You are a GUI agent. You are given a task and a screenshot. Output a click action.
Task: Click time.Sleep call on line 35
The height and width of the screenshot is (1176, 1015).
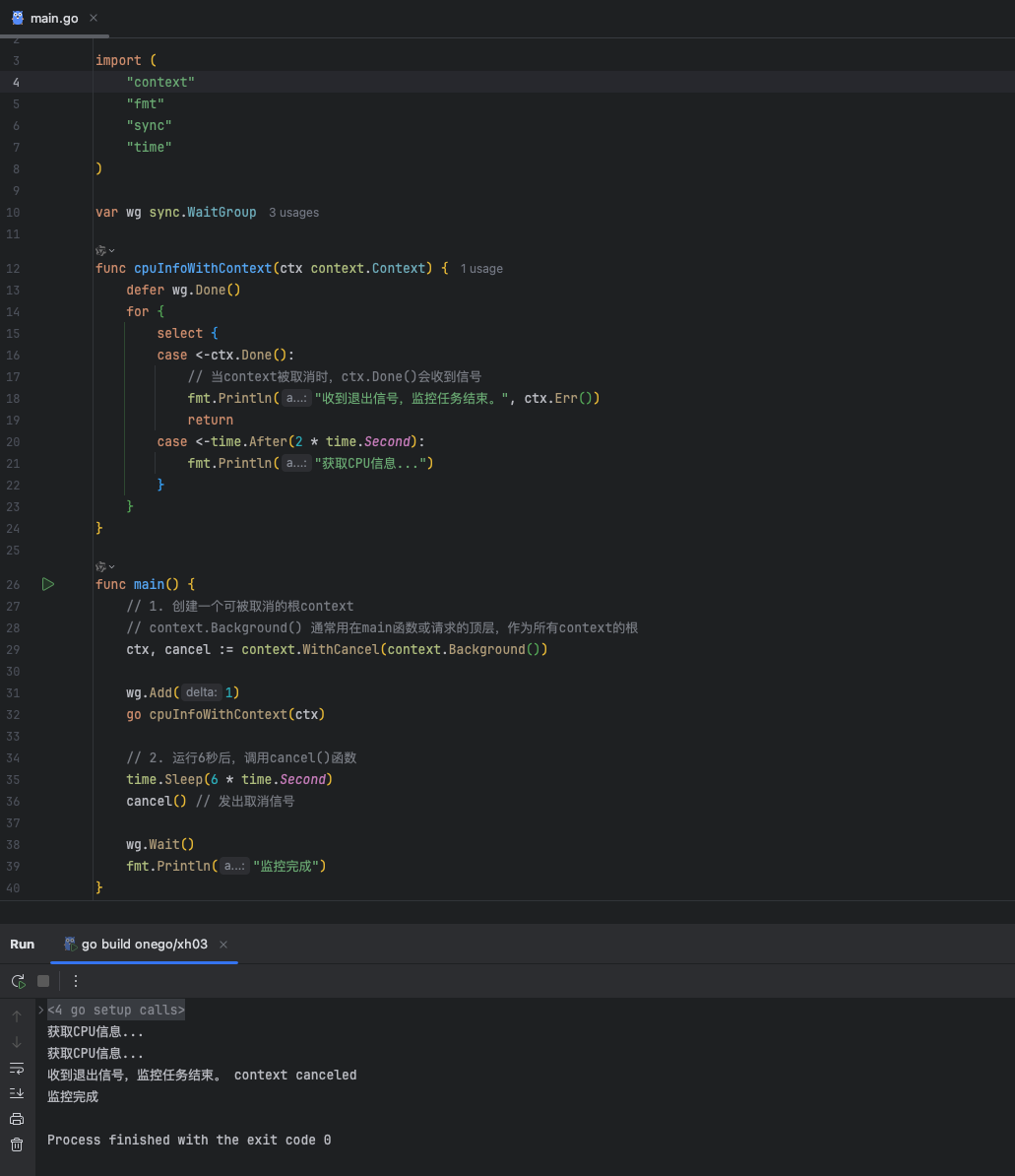coord(229,779)
